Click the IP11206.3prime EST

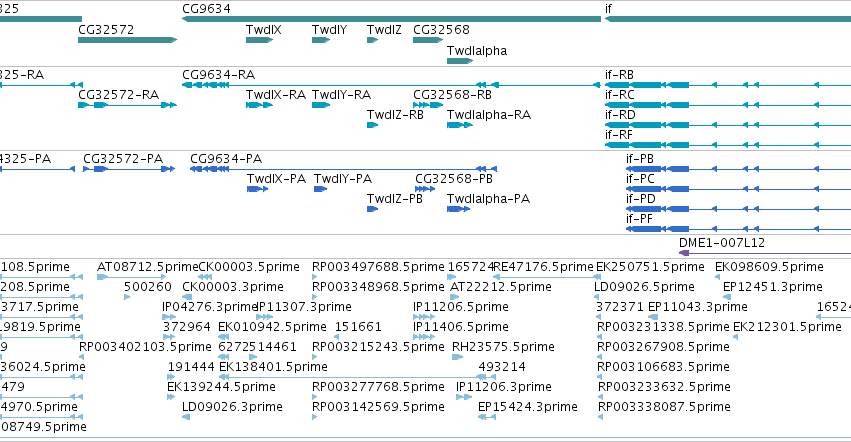[x=464, y=397]
